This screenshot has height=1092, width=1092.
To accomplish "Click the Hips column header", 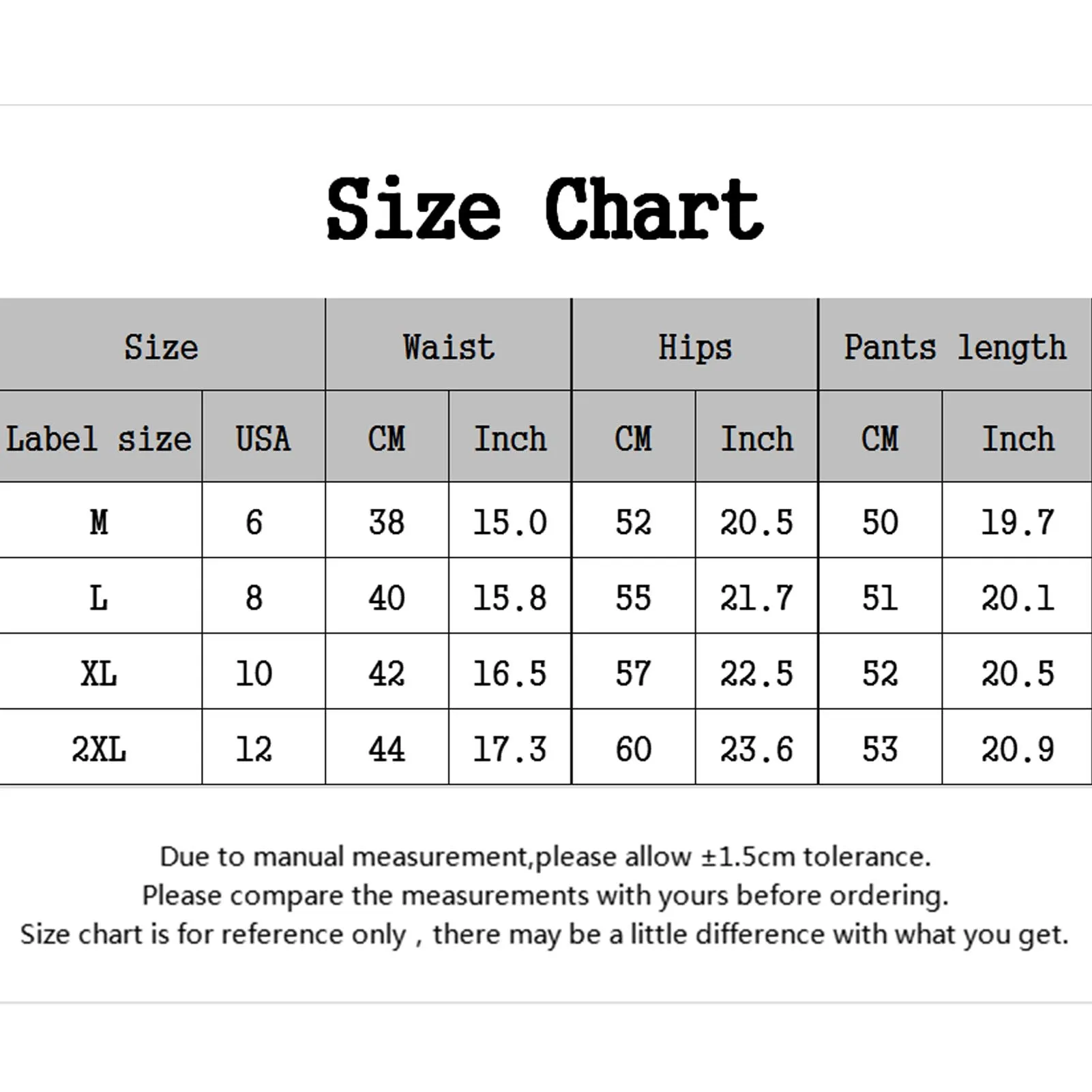I will [694, 346].
